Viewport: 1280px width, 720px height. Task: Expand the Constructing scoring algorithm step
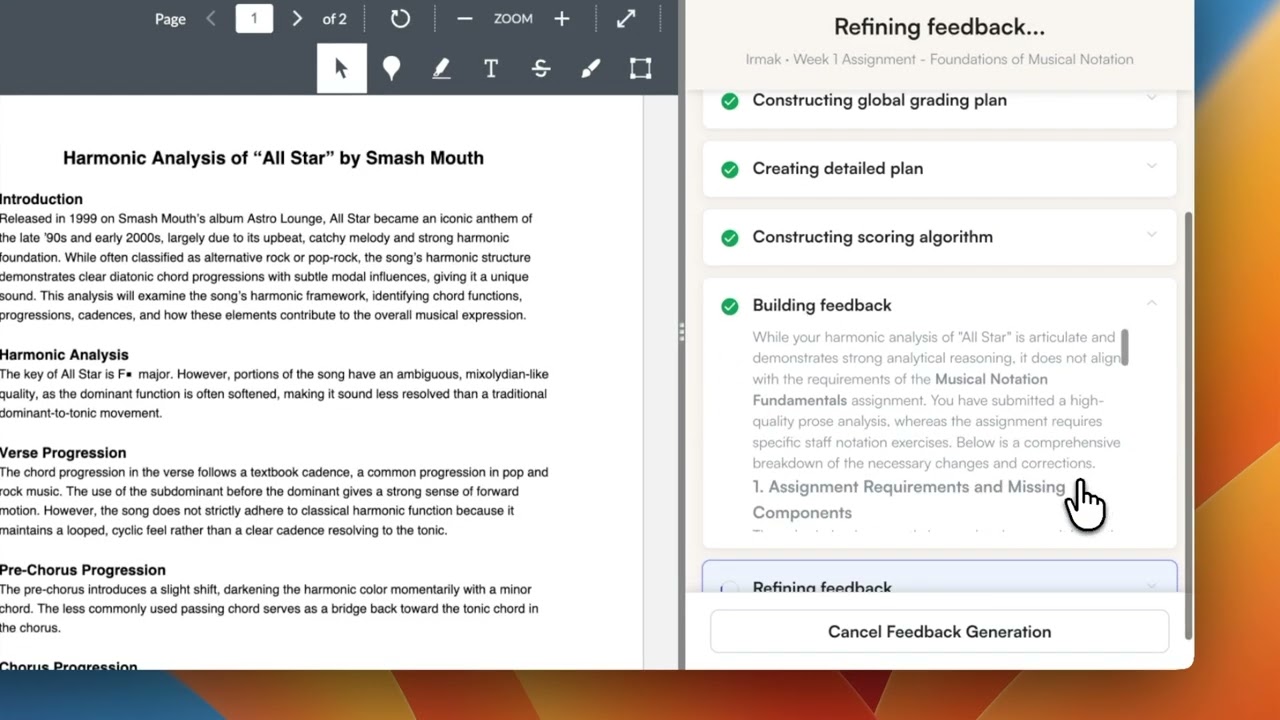1151,235
